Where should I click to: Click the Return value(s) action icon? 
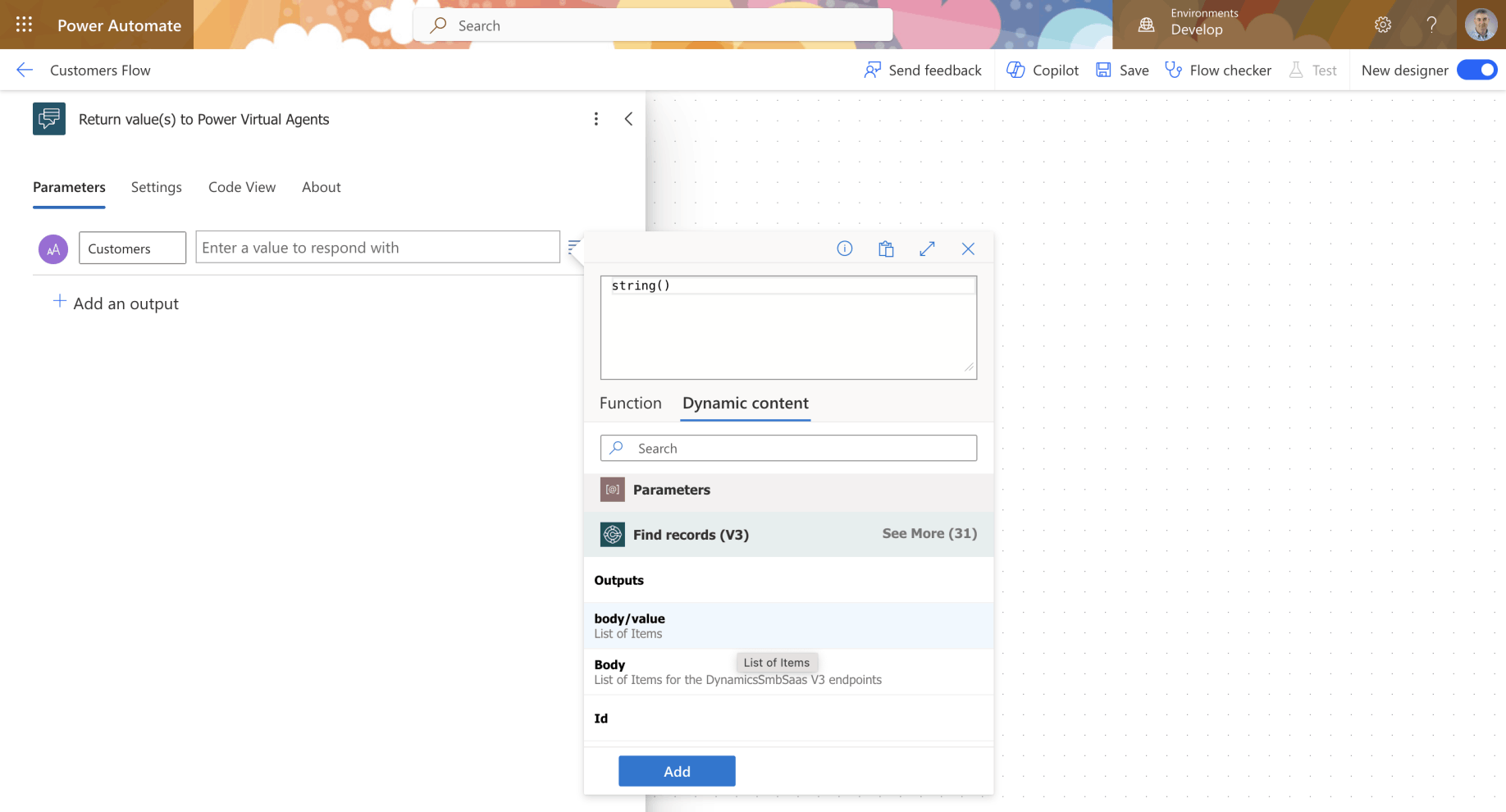(49, 119)
